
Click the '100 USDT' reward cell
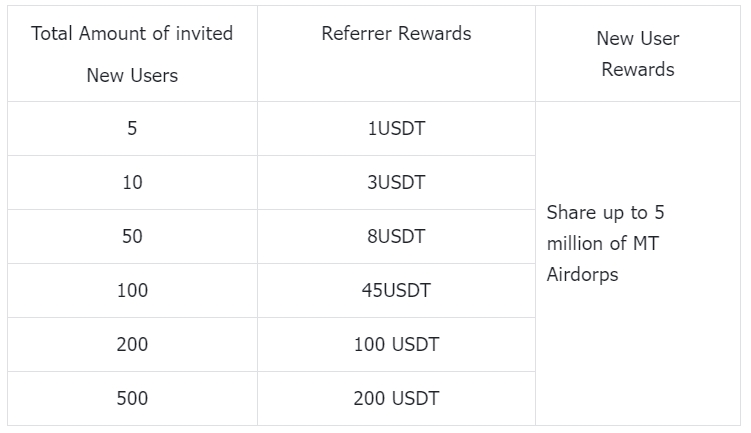pyautogui.click(x=396, y=345)
